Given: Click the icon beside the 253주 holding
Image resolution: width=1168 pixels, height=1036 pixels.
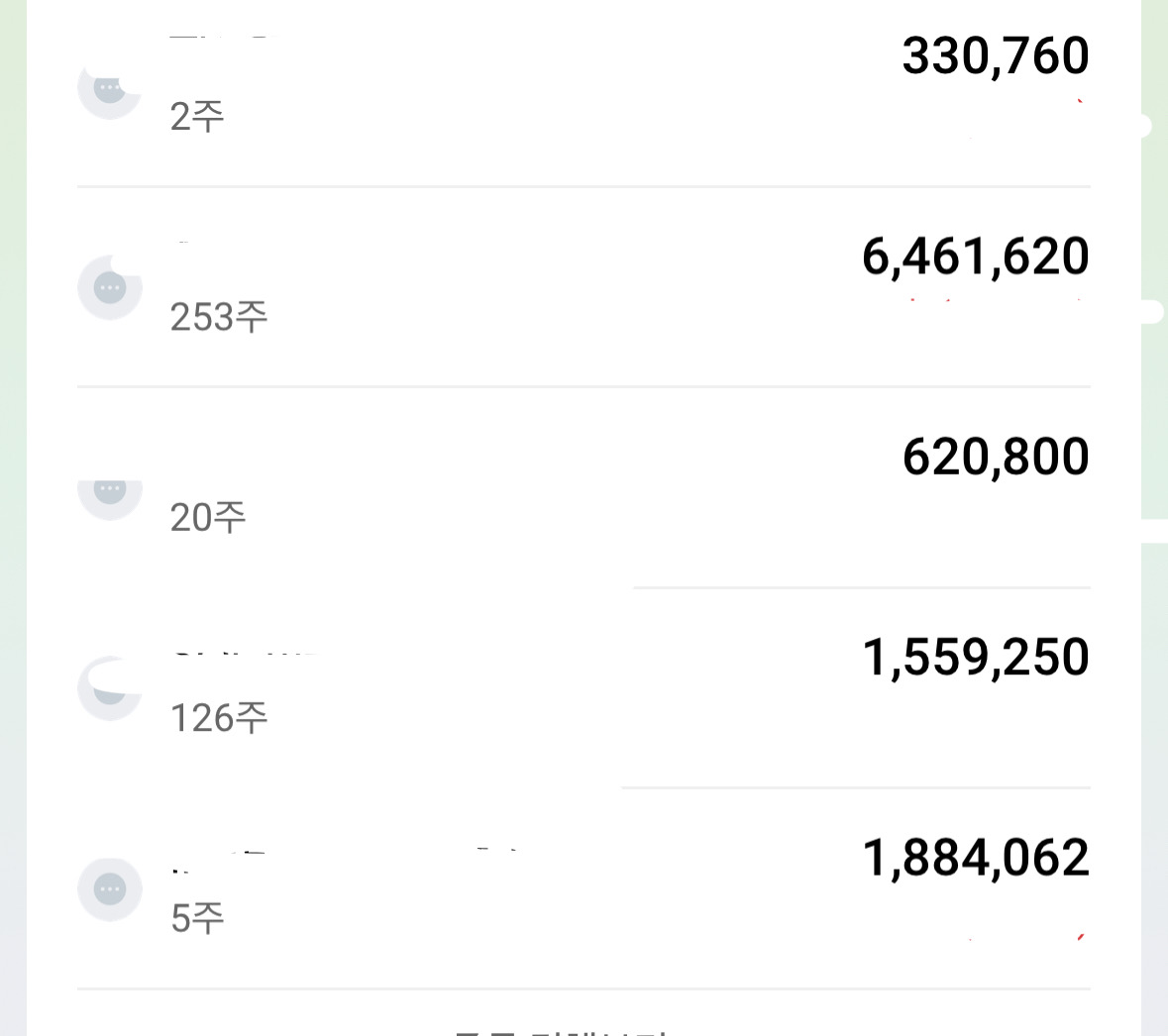Looking at the screenshot, I should 110,288.
